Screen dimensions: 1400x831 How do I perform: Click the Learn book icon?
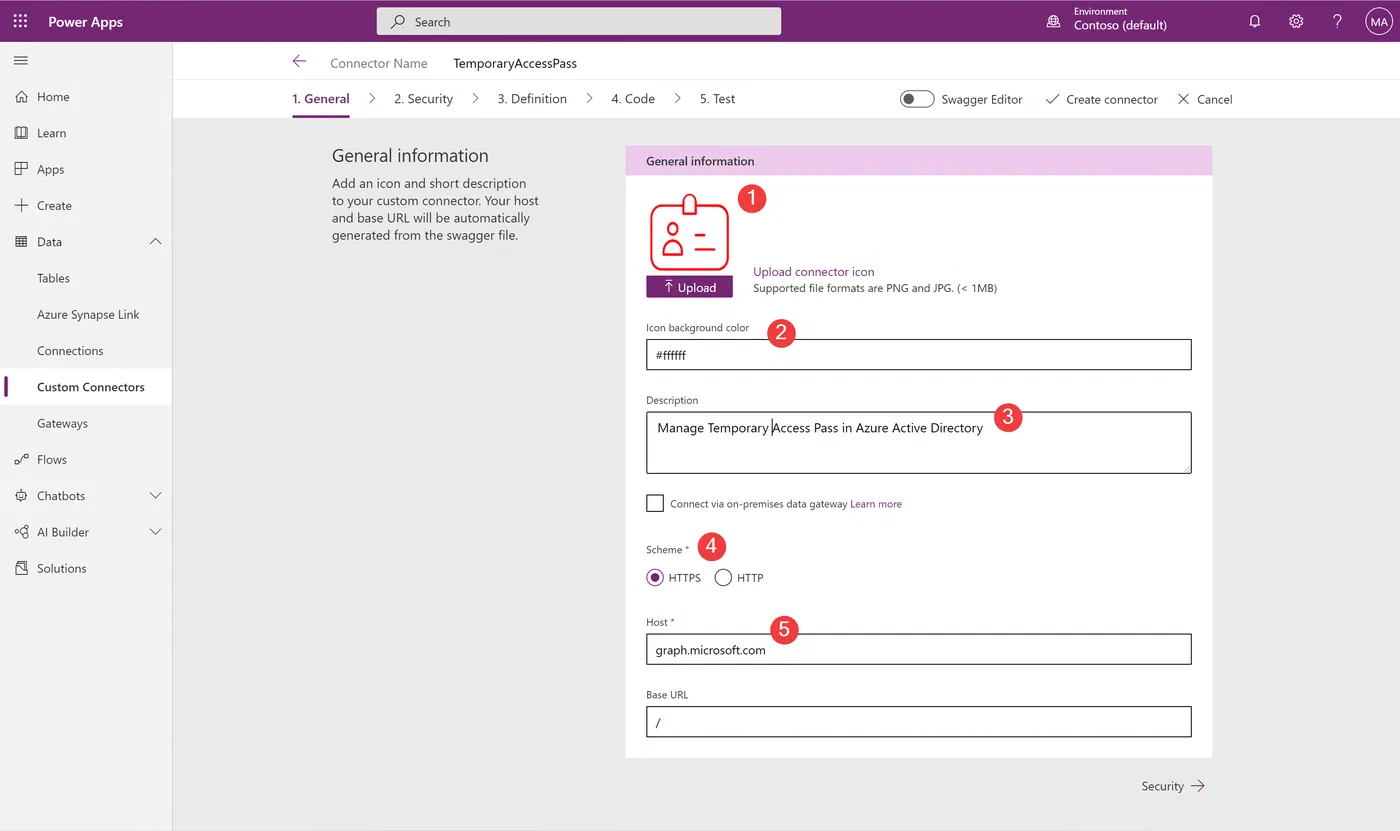21,133
